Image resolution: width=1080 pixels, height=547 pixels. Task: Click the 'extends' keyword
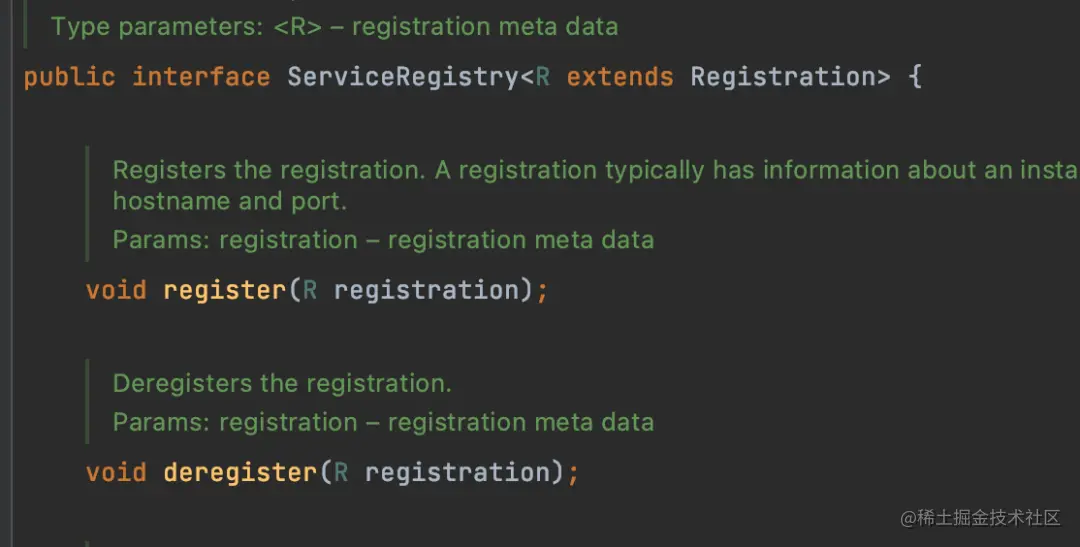click(x=620, y=76)
